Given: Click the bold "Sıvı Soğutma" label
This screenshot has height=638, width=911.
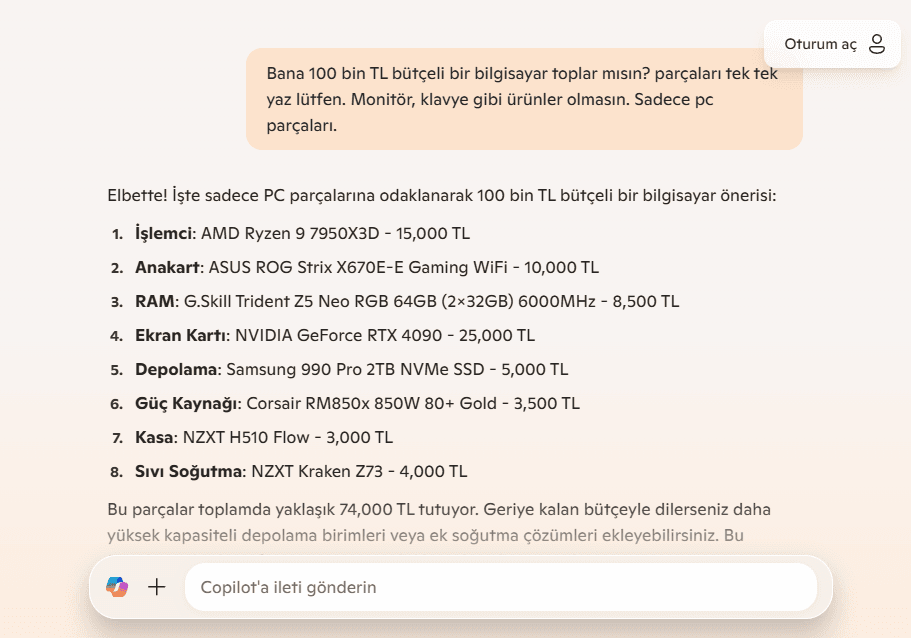Looking at the screenshot, I should coord(188,471).
